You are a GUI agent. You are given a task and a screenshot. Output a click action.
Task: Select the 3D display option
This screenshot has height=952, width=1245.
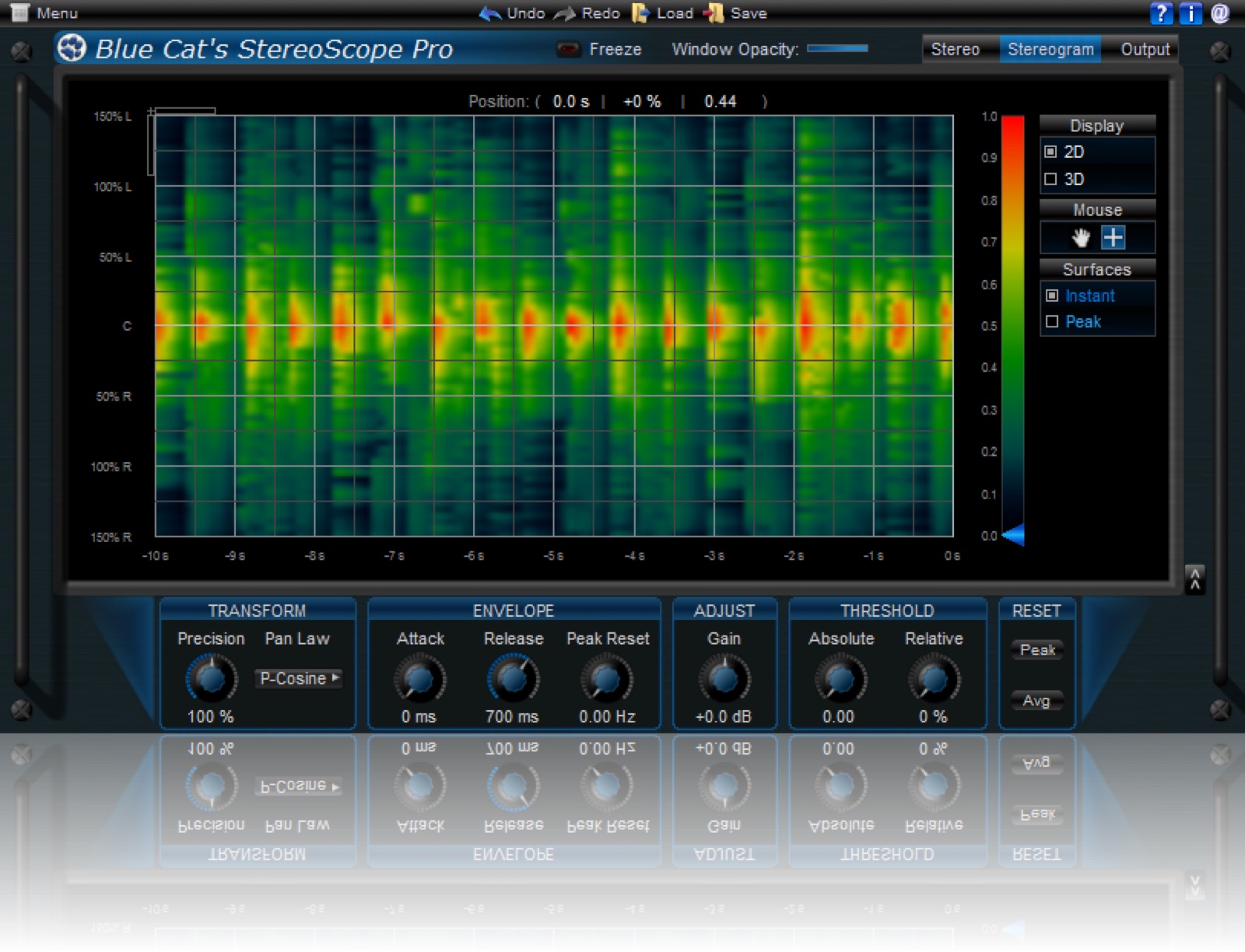[x=1050, y=179]
